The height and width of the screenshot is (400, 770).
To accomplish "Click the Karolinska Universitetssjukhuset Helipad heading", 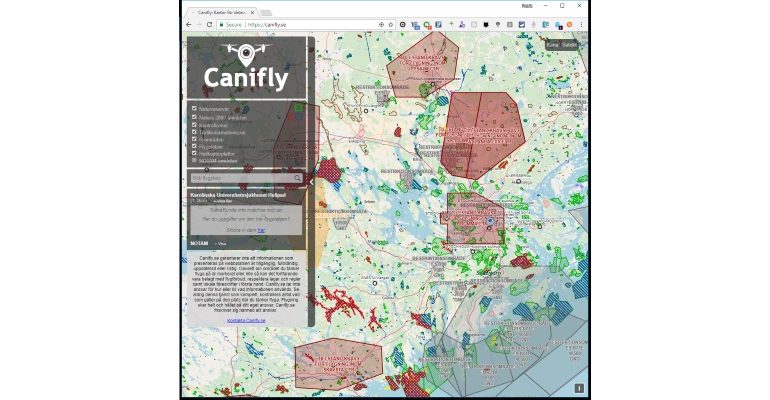I will coord(238,195).
